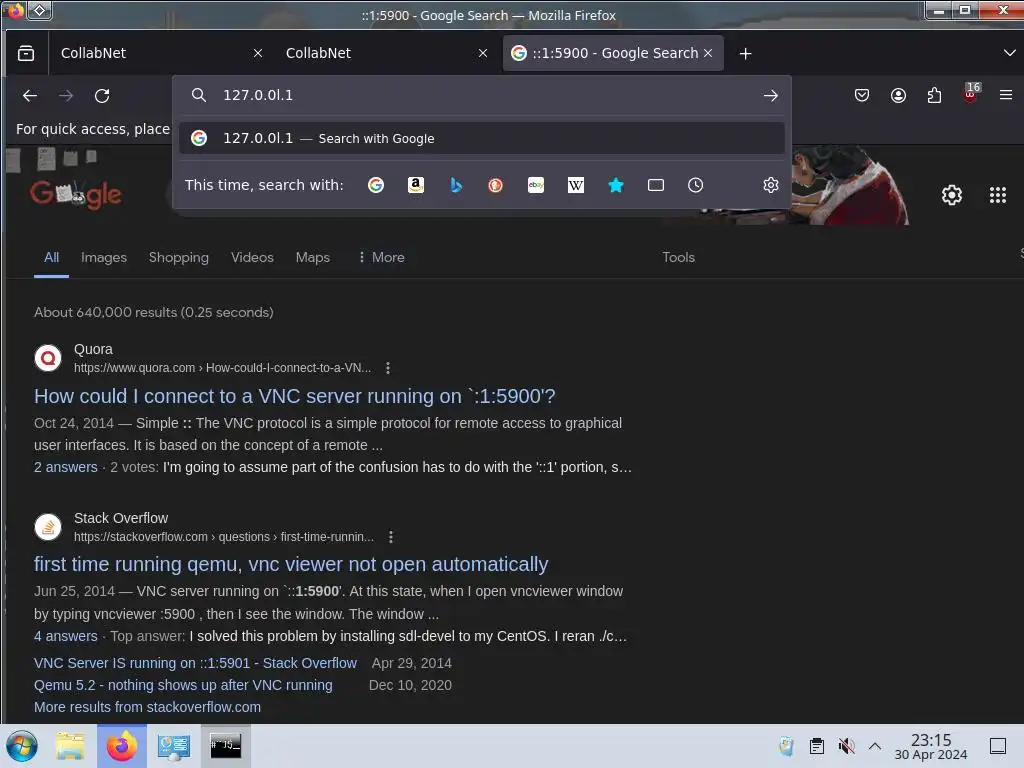
Task: Open search settings gear in dropdown
Action: coord(771,185)
